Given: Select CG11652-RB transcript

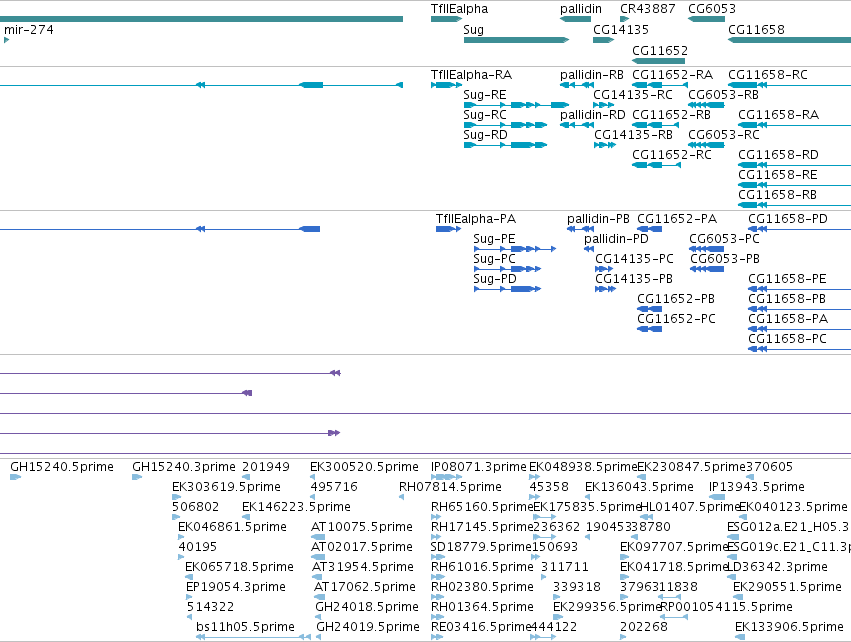Looking at the screenshot, I should click(x=656, y=125).
